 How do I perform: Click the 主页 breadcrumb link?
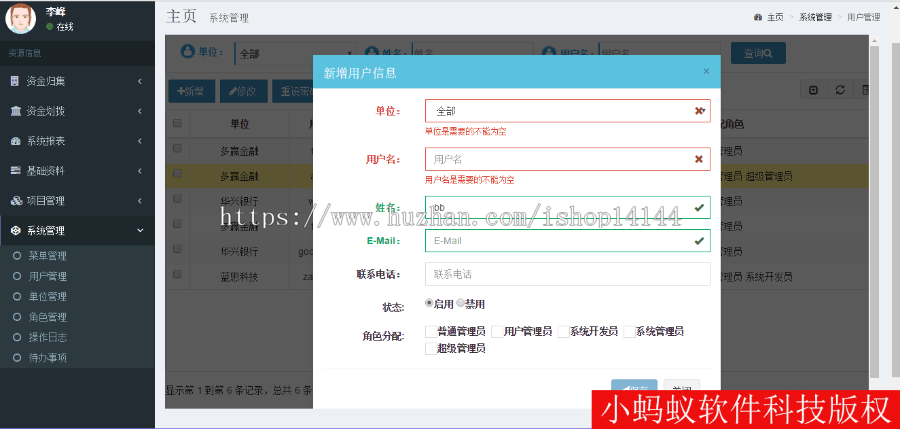775,17
